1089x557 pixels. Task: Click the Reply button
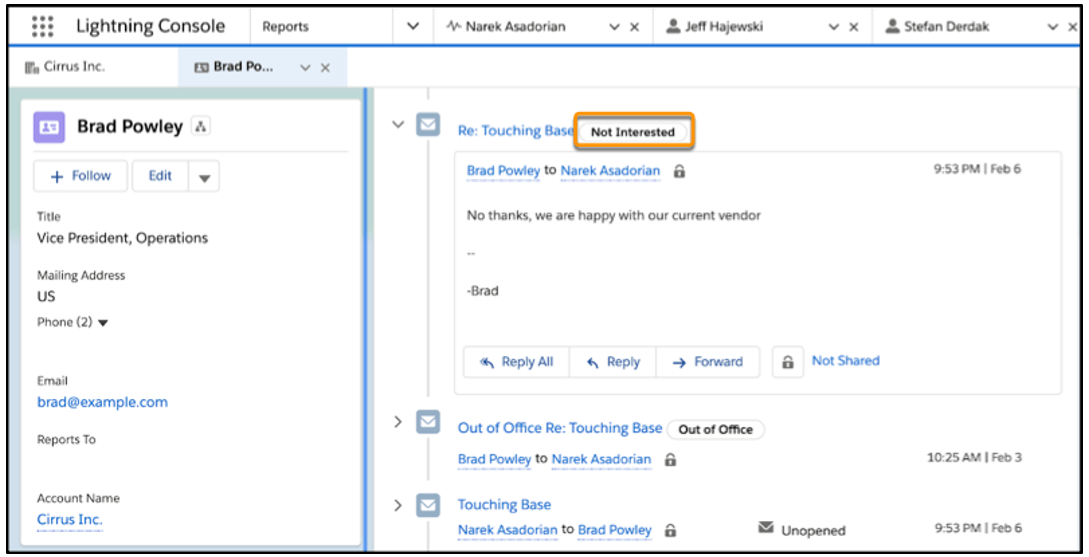(x=613, y=362)
